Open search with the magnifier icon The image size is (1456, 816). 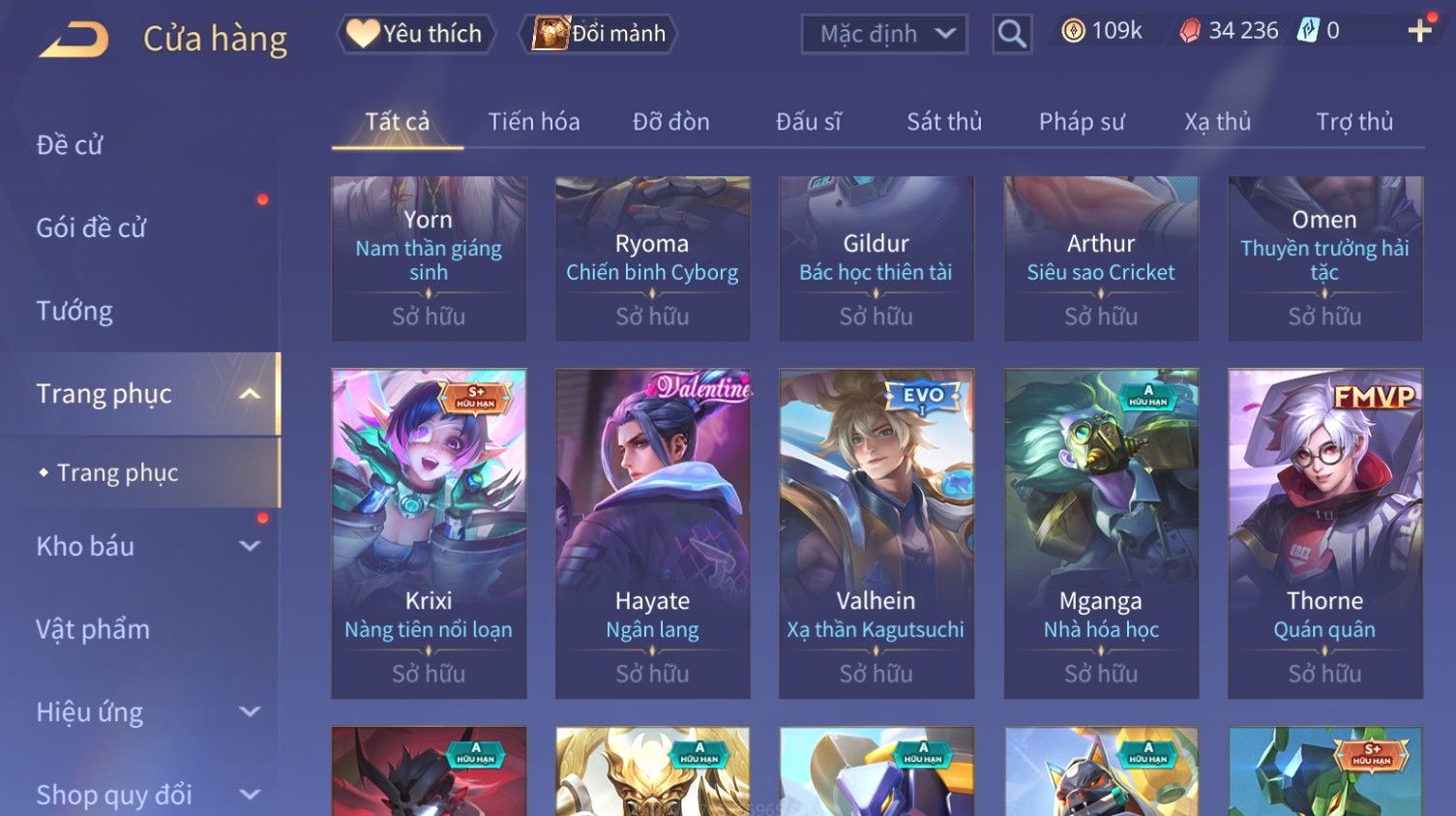pyautogui.click(x=1012, y=34)
